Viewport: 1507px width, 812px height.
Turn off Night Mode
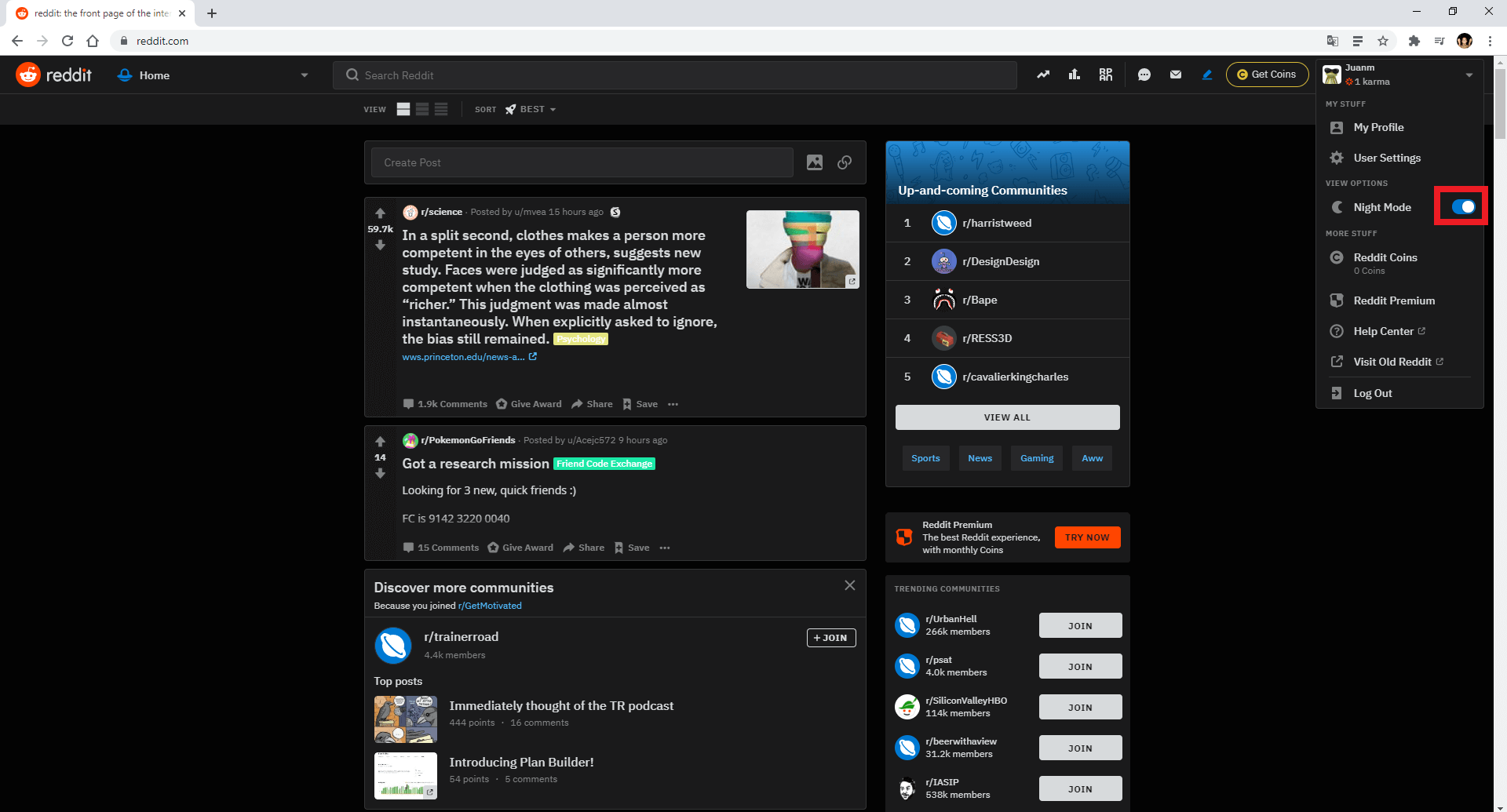point(1461,206)
